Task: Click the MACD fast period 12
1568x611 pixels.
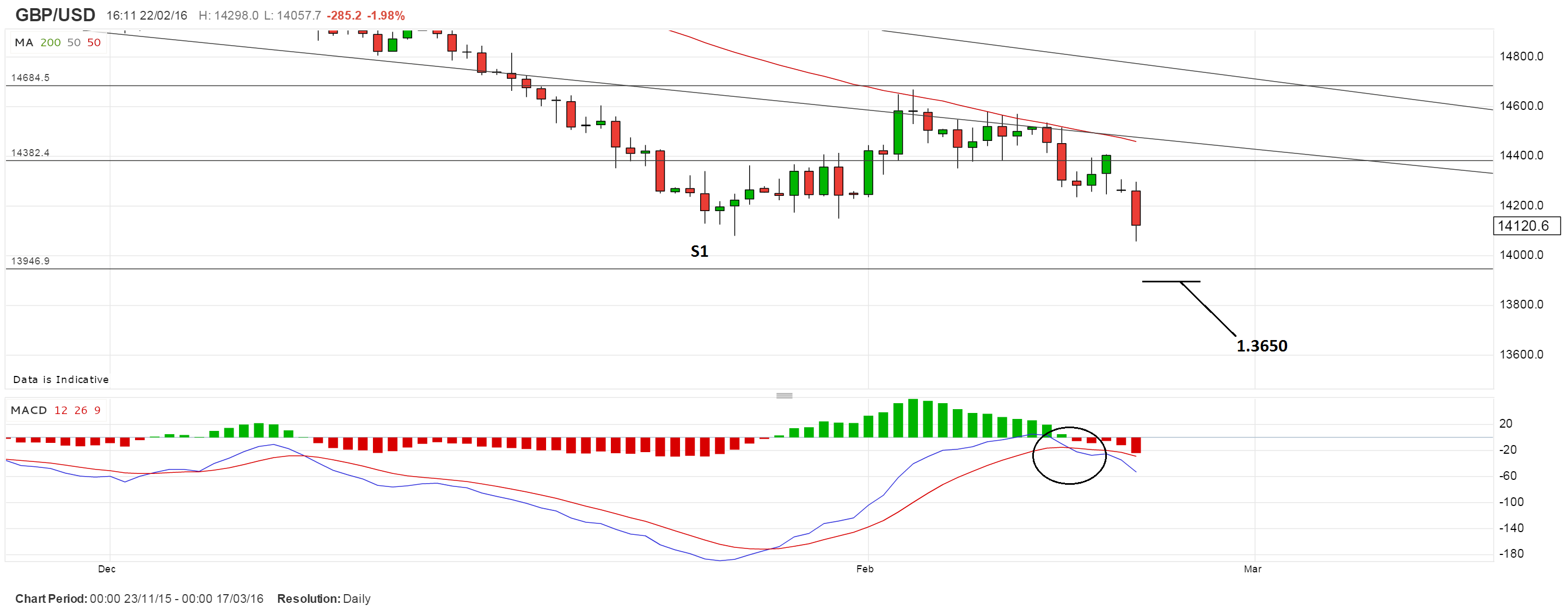Action: (x=61, y=410)
